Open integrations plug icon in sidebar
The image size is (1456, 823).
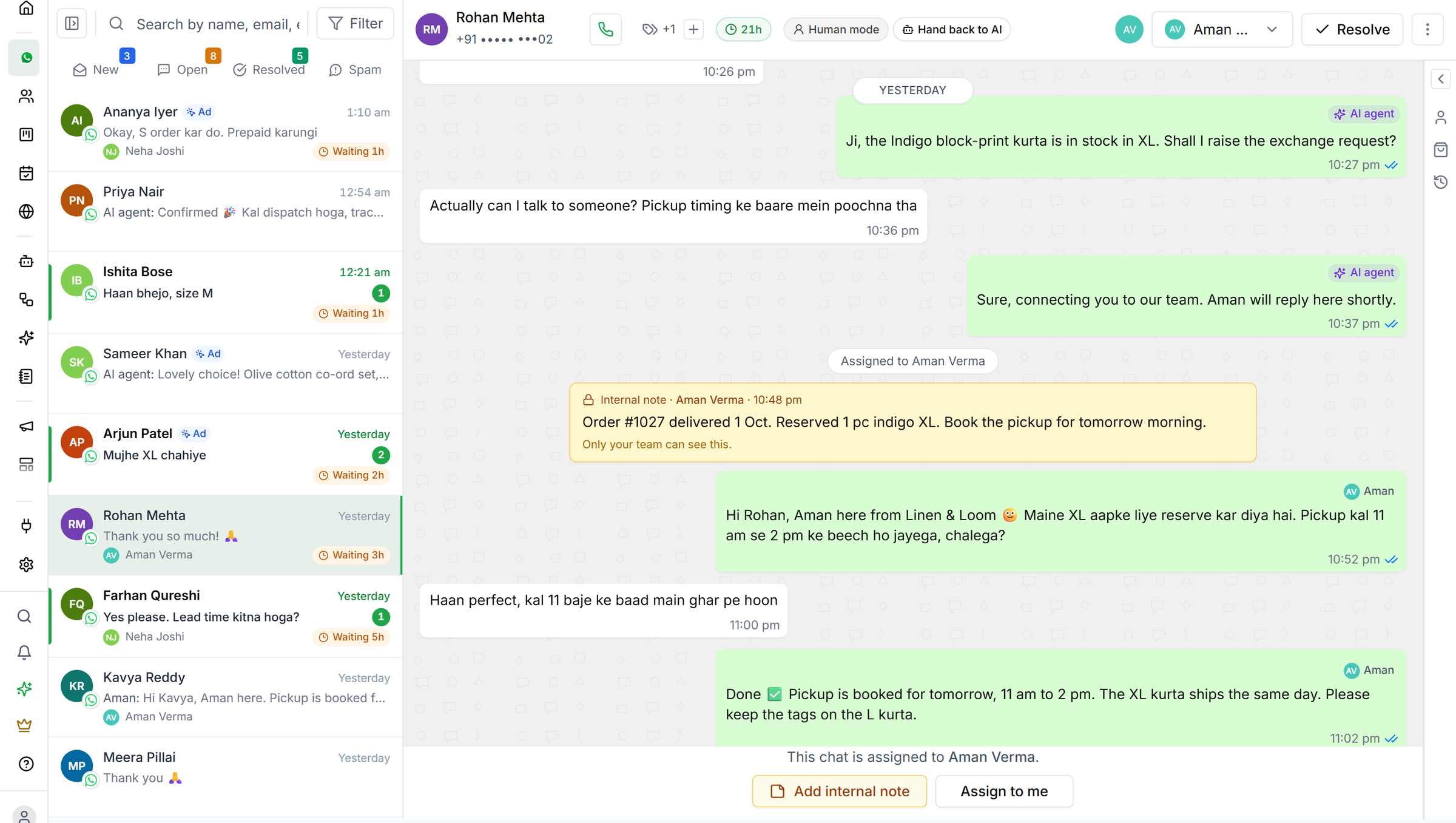(26, 526)
